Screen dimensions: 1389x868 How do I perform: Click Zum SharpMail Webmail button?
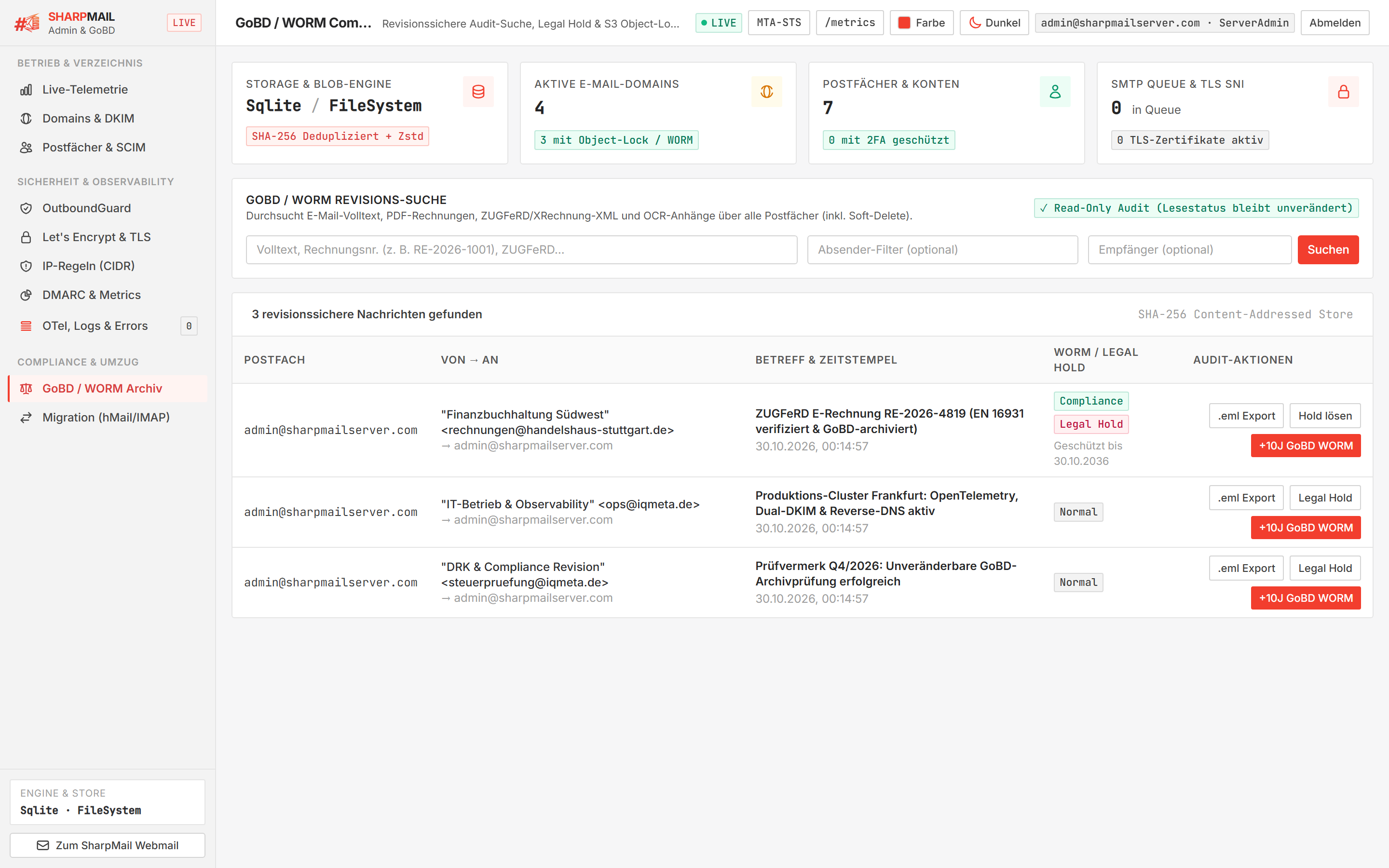[x=108, y=845]
